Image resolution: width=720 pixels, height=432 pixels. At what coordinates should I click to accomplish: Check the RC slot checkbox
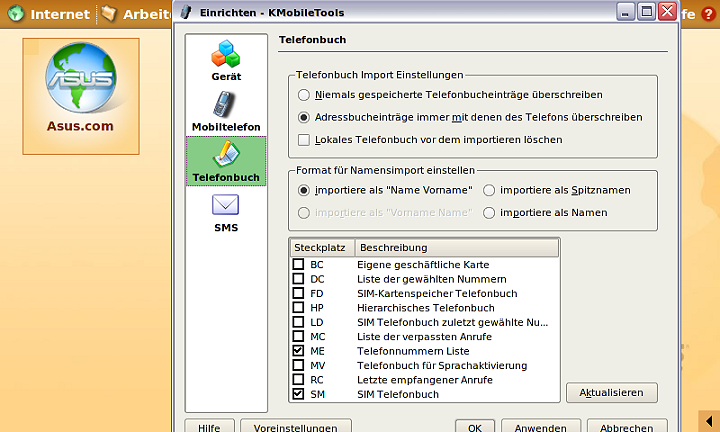(298, 379)
